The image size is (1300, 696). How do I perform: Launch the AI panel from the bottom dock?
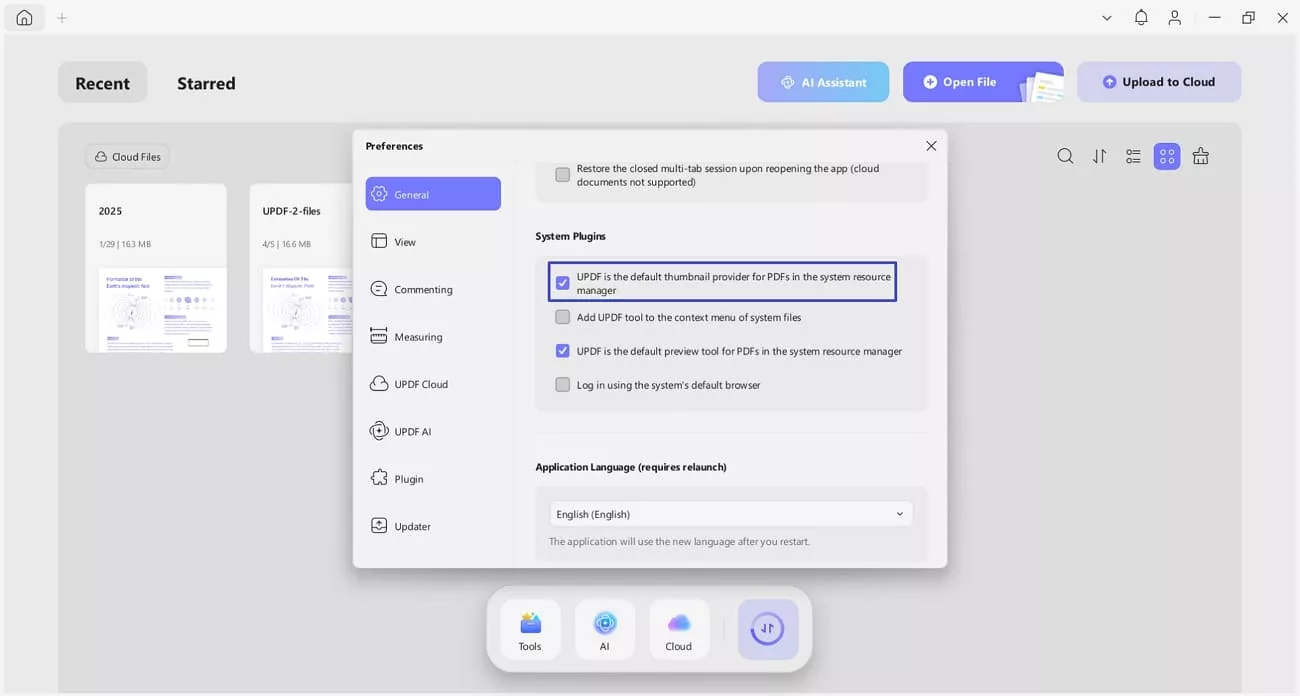coord(604,629)
